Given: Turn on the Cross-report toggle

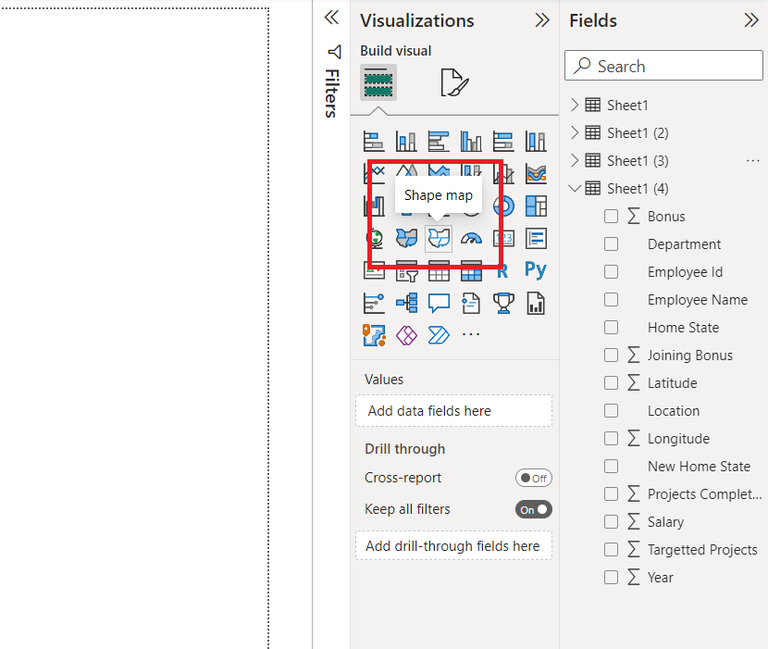Looking at the screenshot, I should [x=533, y=478].
